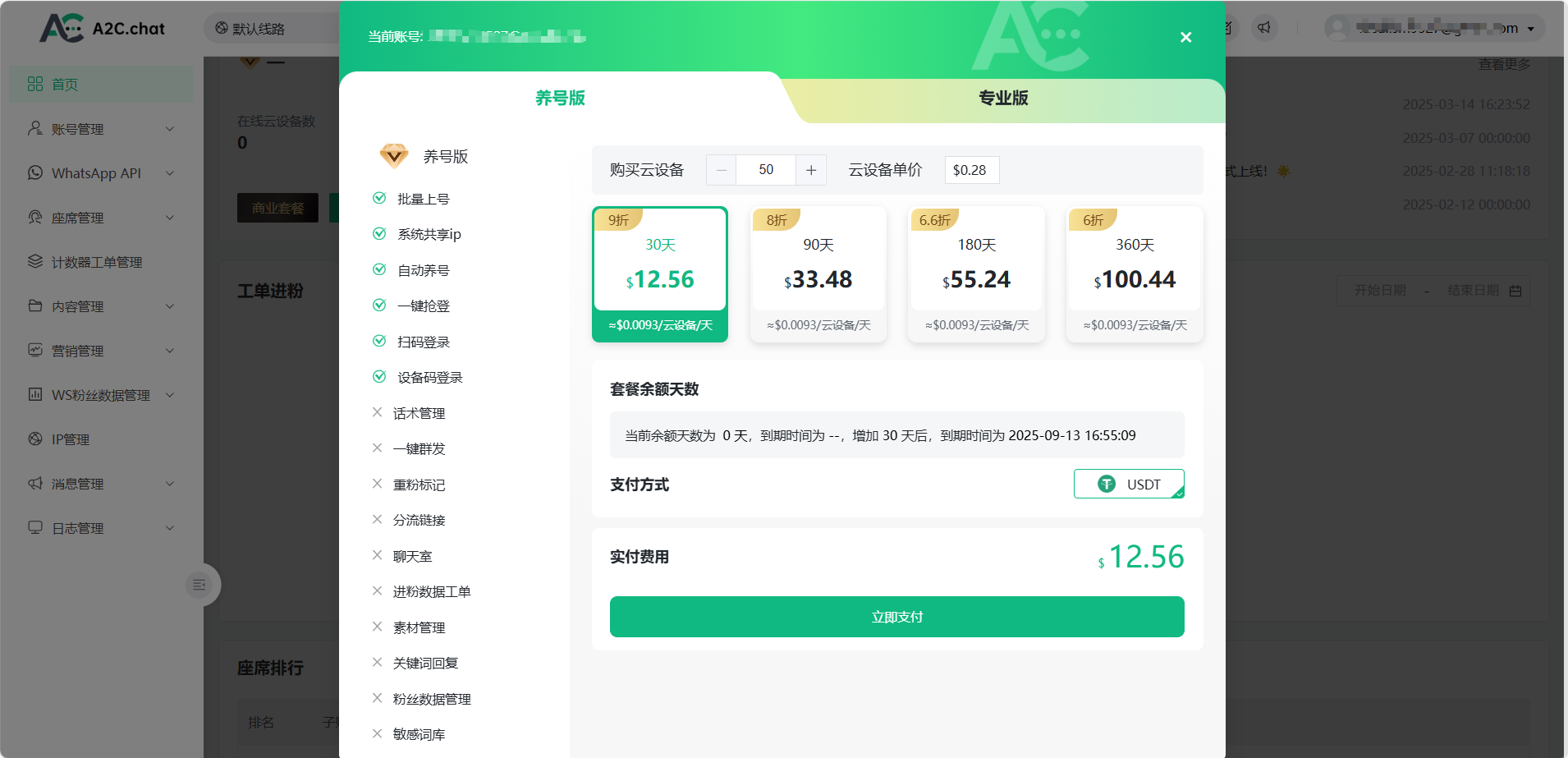Click the 计数器工单管理 layers icon
The image size is (1568, 758).
pyautogui.click(x=35, y=262)
